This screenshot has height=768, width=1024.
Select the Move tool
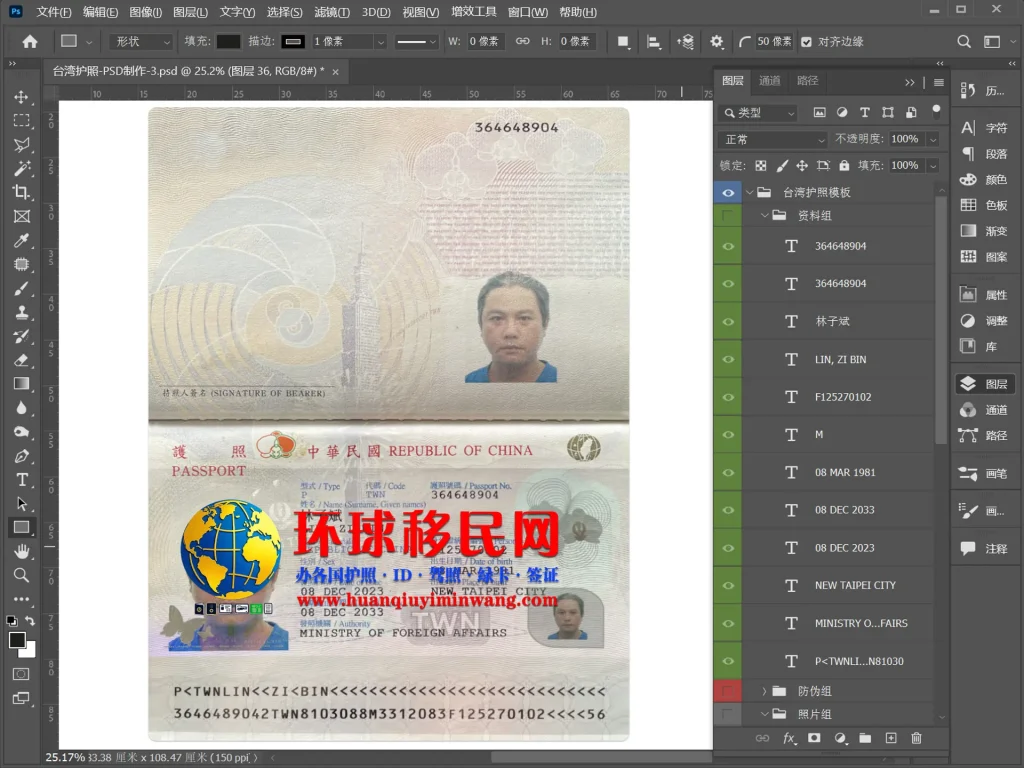point(22,97)
